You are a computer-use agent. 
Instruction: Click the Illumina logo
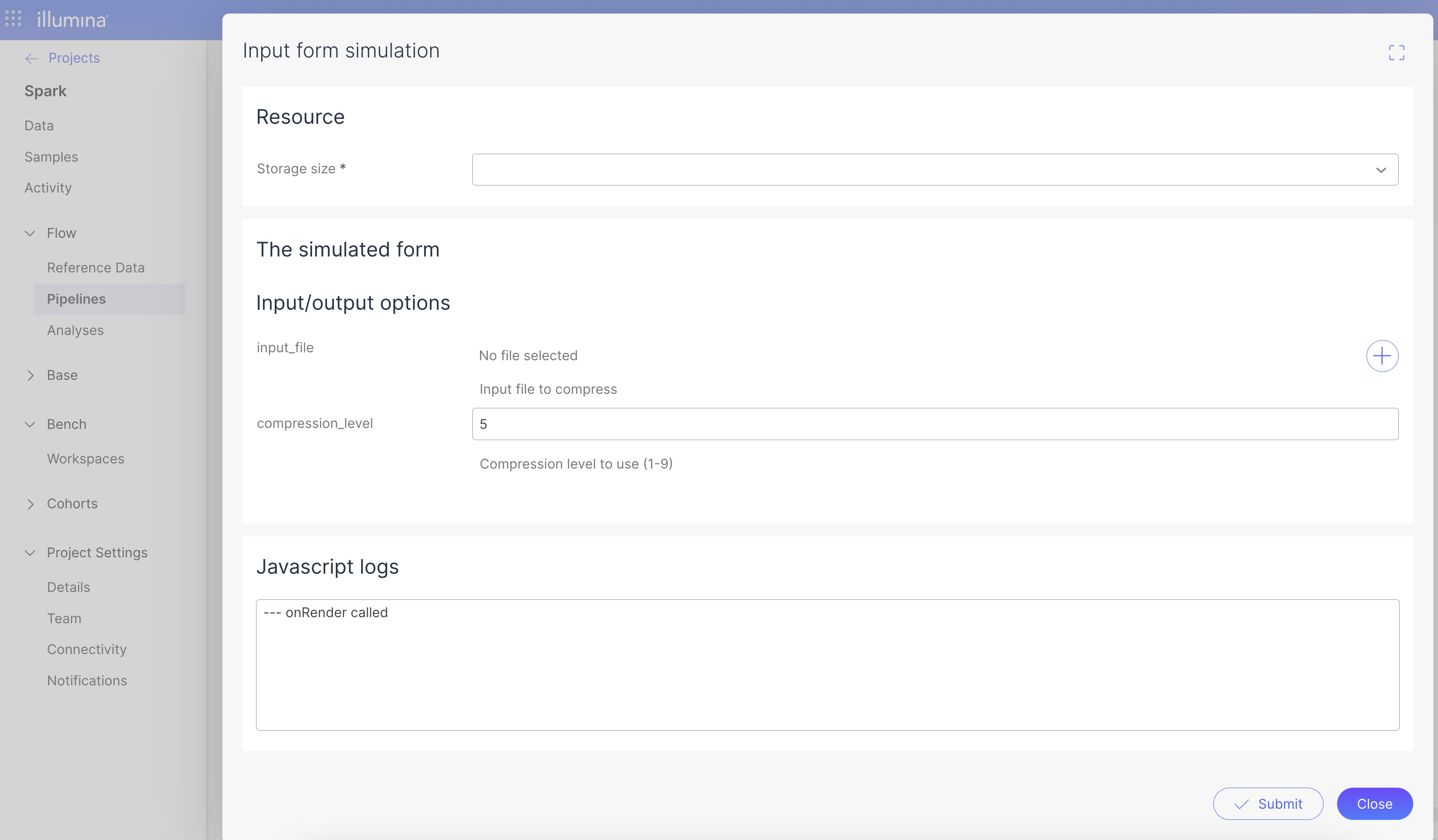tap(72, 20)
